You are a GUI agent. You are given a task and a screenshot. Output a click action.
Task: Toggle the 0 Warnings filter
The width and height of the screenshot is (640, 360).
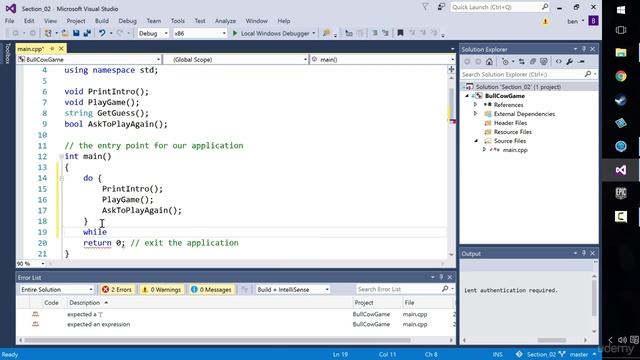point(161,289)
